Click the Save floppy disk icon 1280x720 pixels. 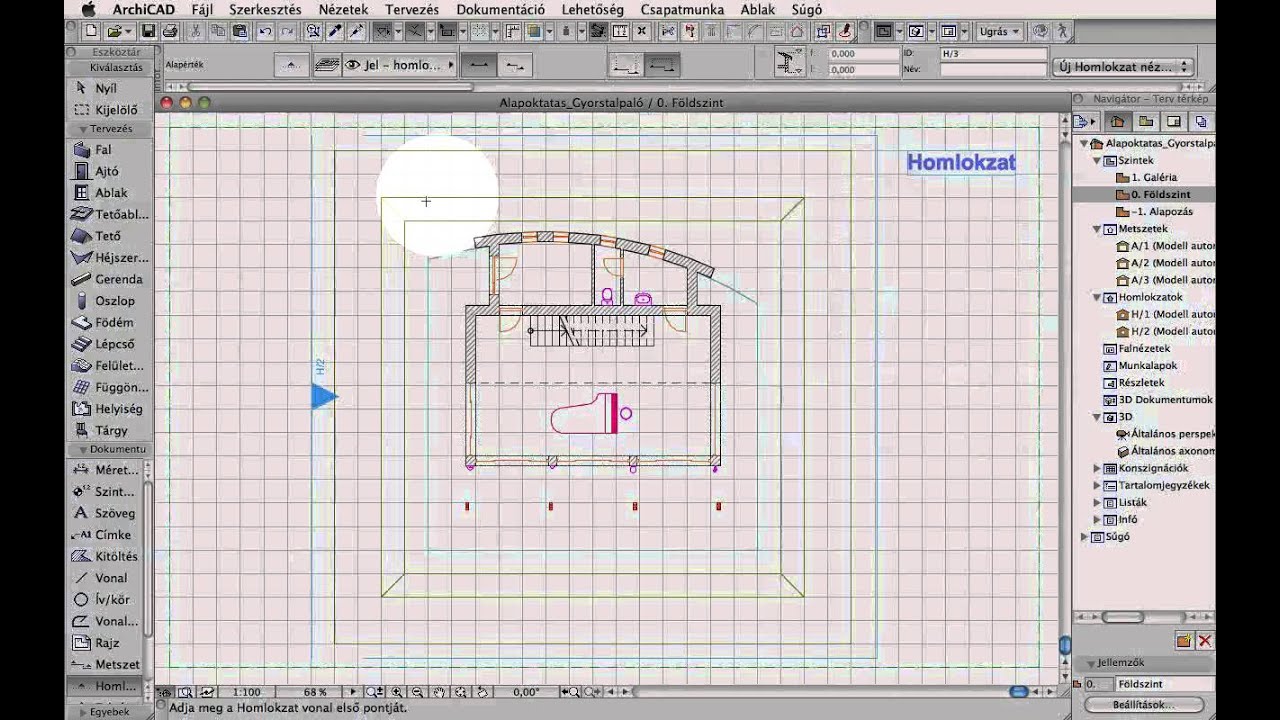pyautogui.click(x=149, y=31)
